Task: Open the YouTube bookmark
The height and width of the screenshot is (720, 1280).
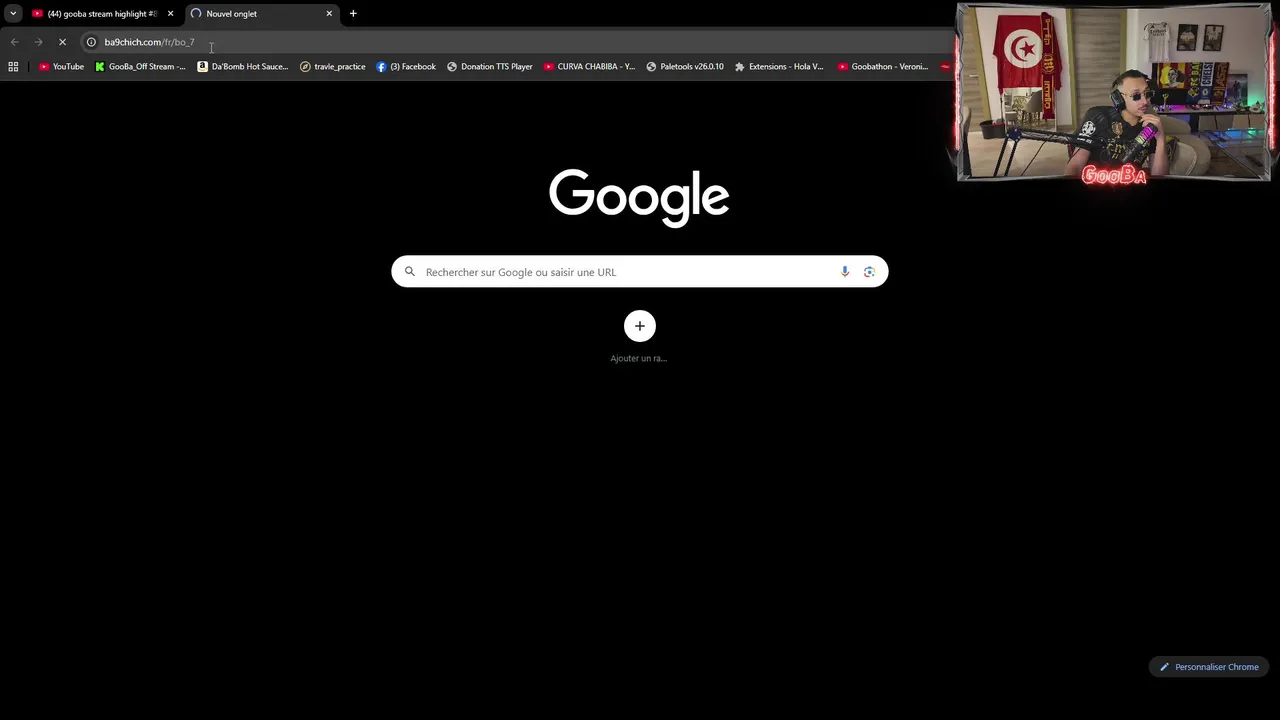Action: click(x=61, y=67)
